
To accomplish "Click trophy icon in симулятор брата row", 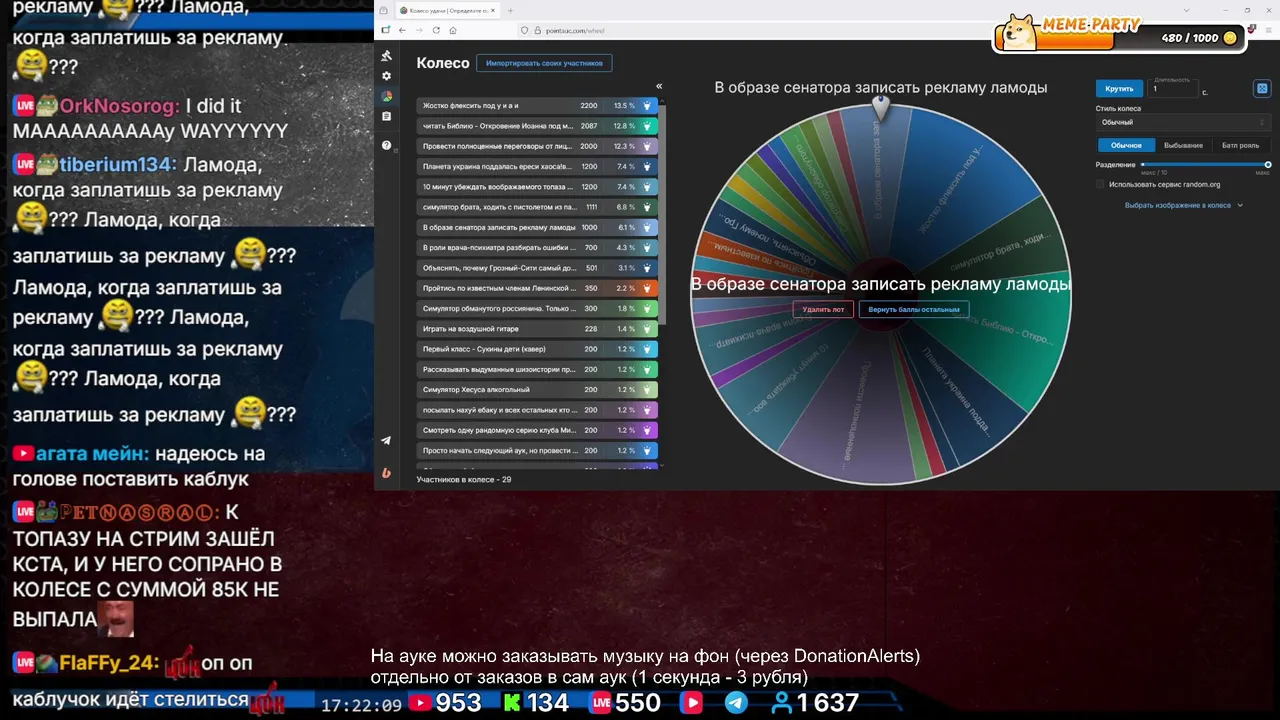I will tap(647, 207).
